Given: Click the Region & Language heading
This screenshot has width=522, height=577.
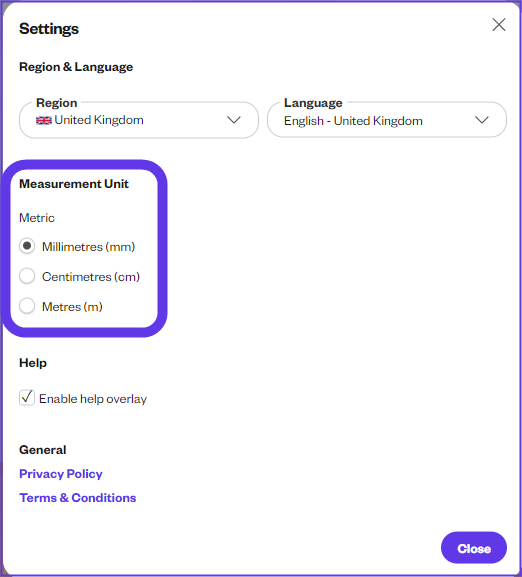Looking at the screenshot, I should tap(76, 67).
